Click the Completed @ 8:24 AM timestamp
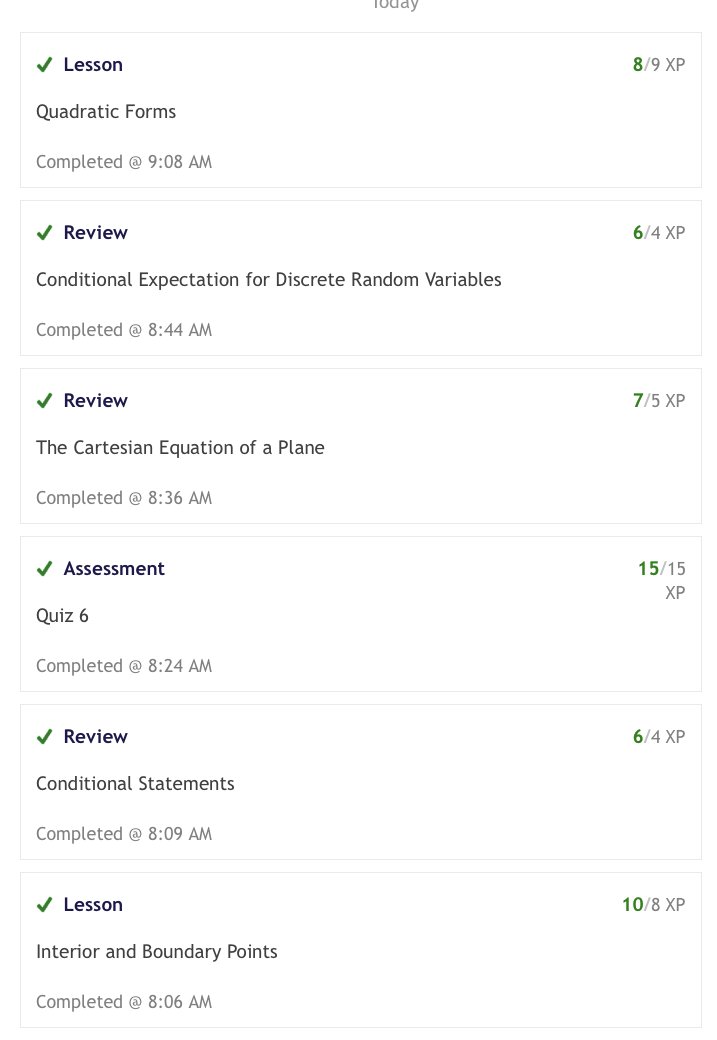717x1040 pixels. coord(124,666)
